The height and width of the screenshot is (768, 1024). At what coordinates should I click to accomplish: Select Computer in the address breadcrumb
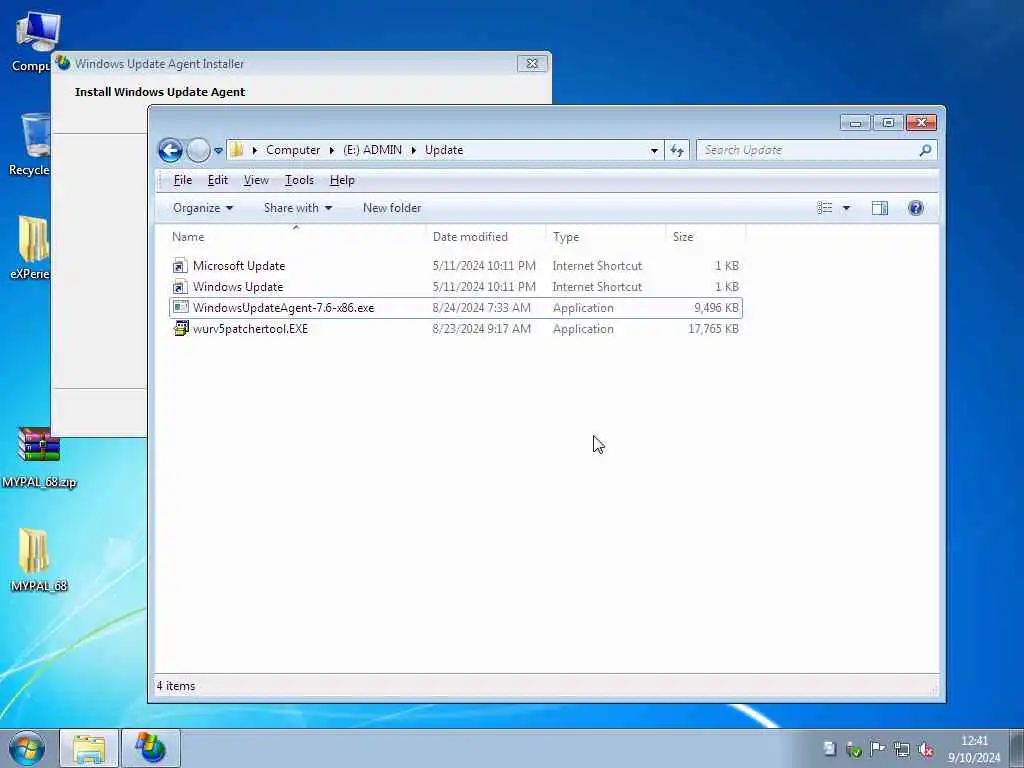coord(293,150)
